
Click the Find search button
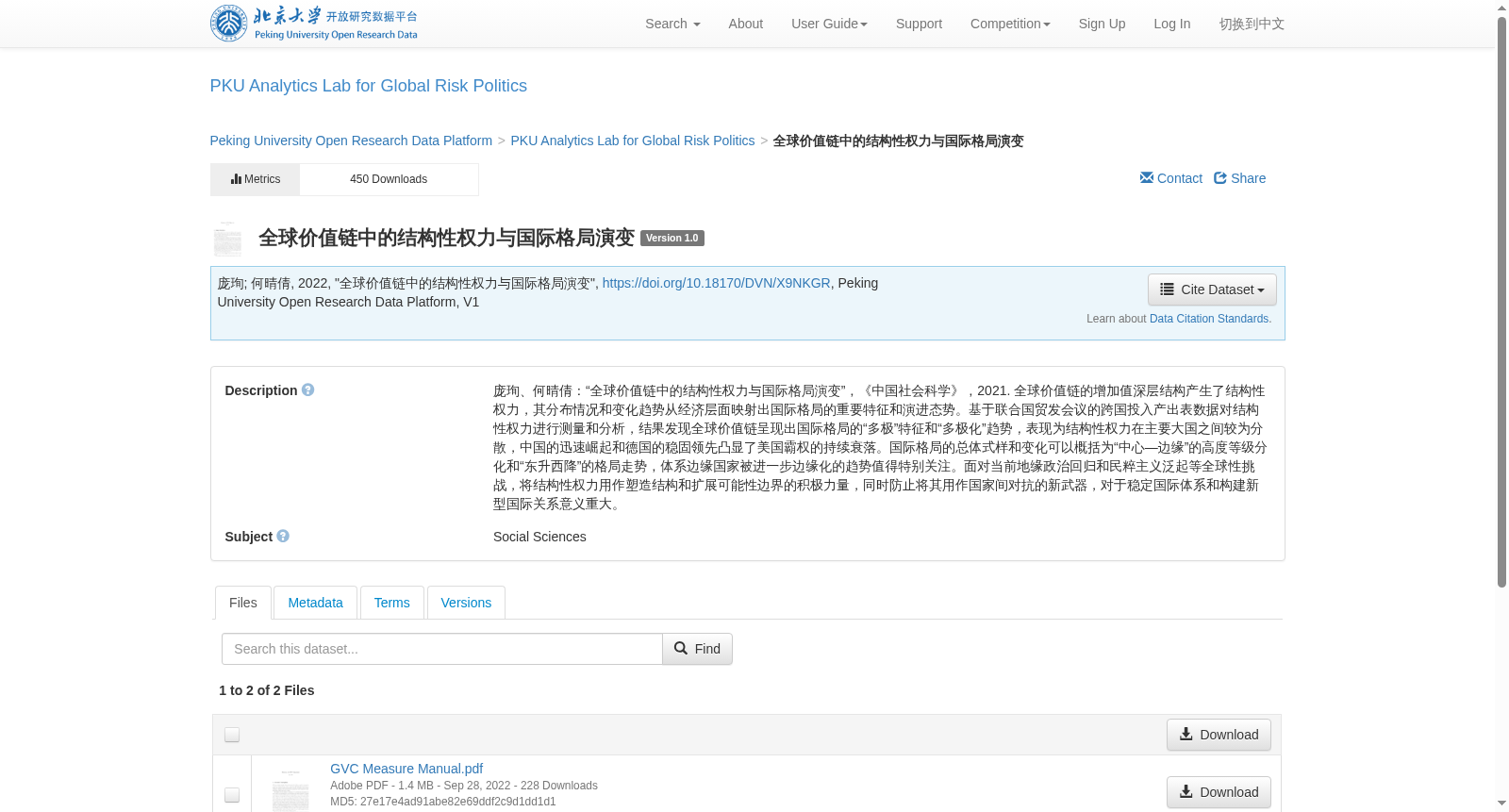[x=697, y=649]
